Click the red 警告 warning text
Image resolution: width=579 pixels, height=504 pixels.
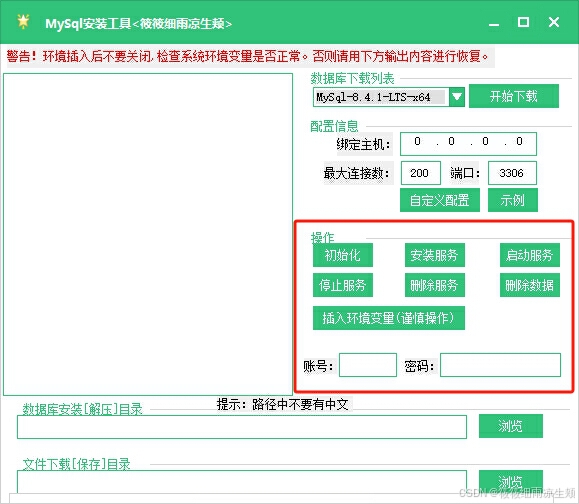pos(247,56)
